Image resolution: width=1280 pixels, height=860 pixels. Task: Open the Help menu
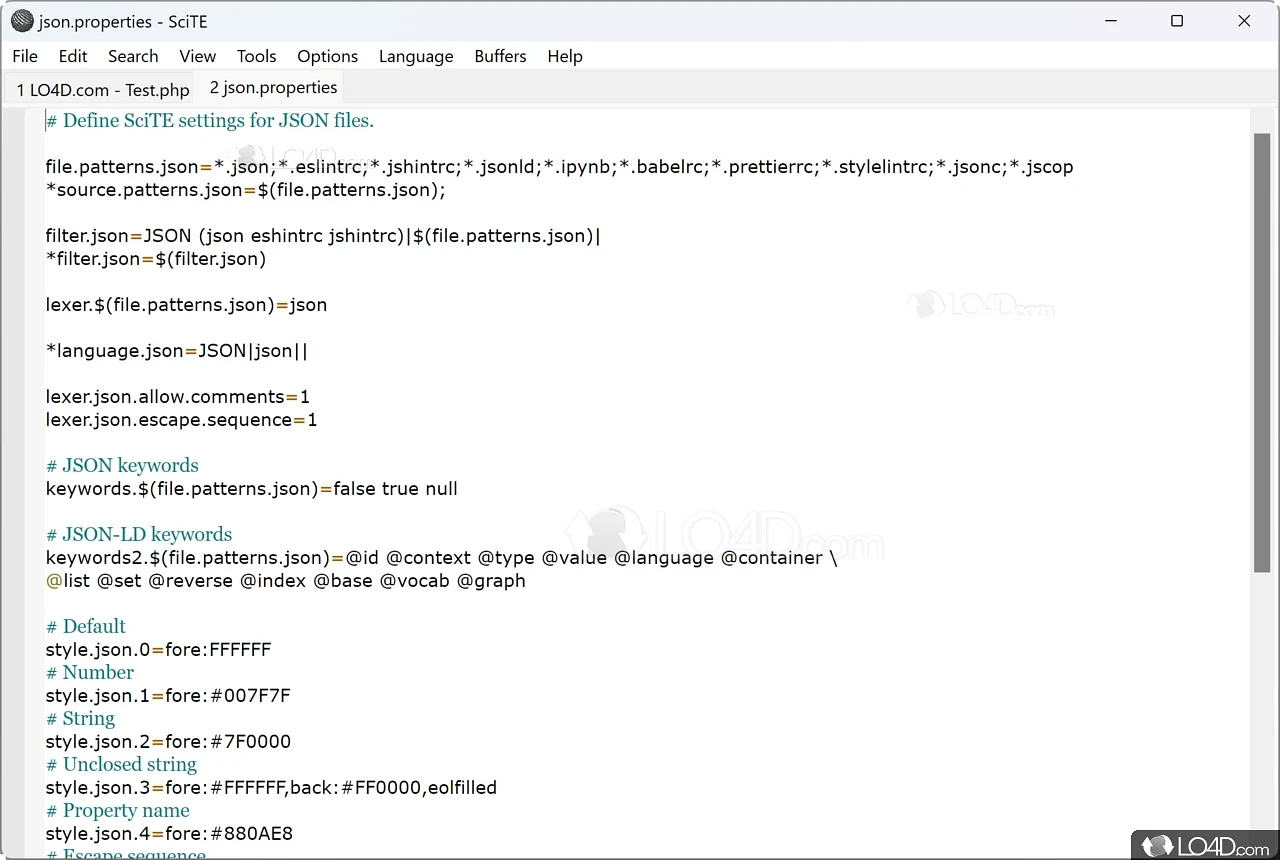click(x=565, y=56)
